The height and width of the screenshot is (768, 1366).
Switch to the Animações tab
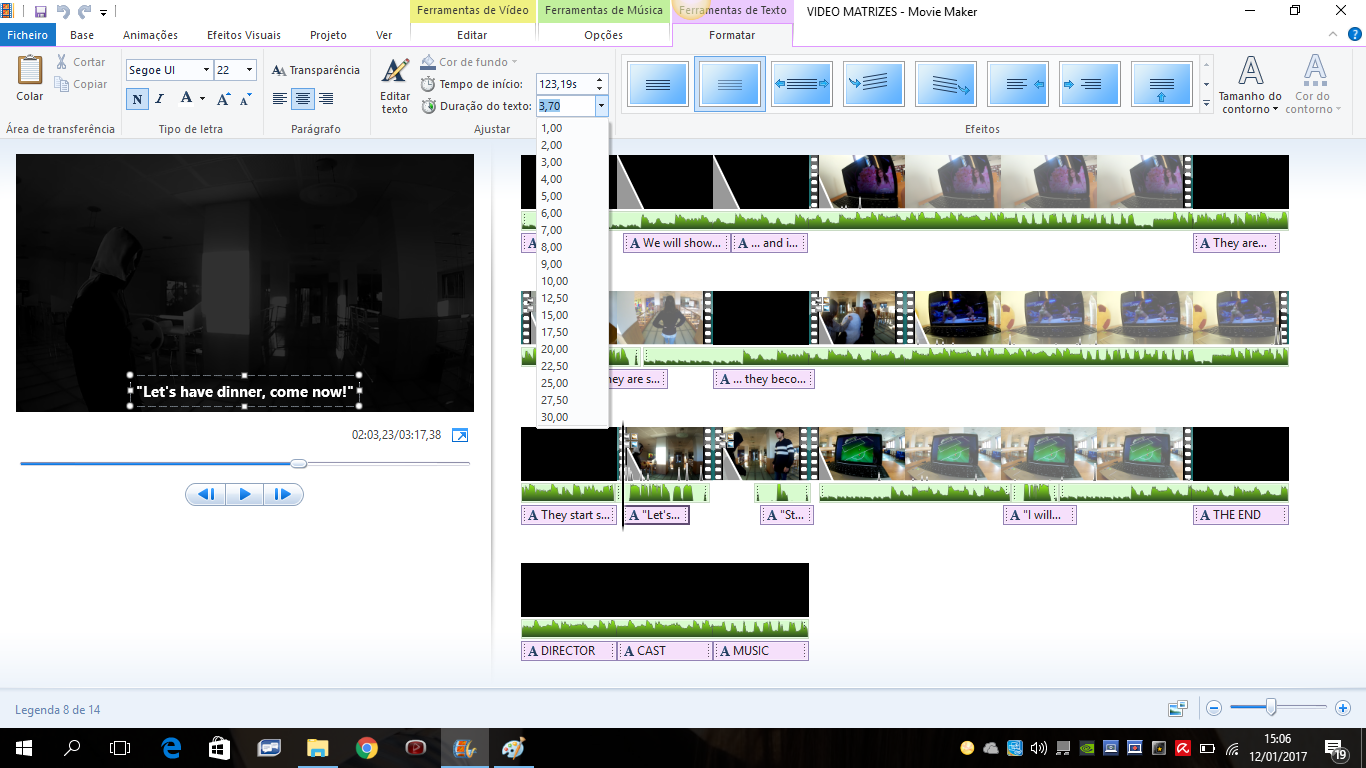pyautogui.click(x=150, y=35)
